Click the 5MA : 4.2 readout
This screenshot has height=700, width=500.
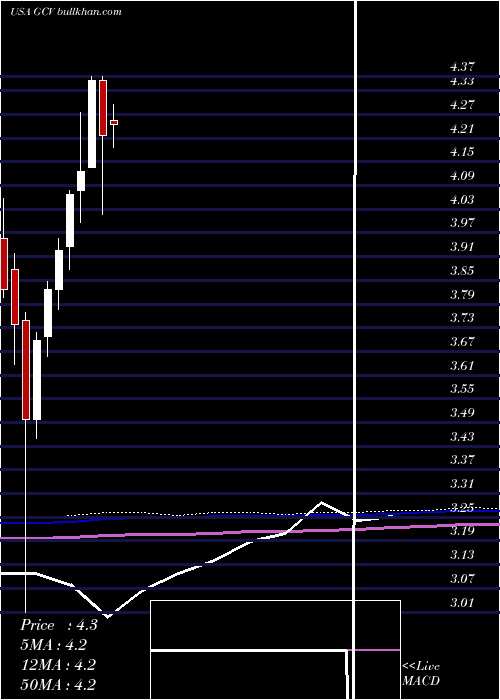pyautogui.click(x=54, y=645)
